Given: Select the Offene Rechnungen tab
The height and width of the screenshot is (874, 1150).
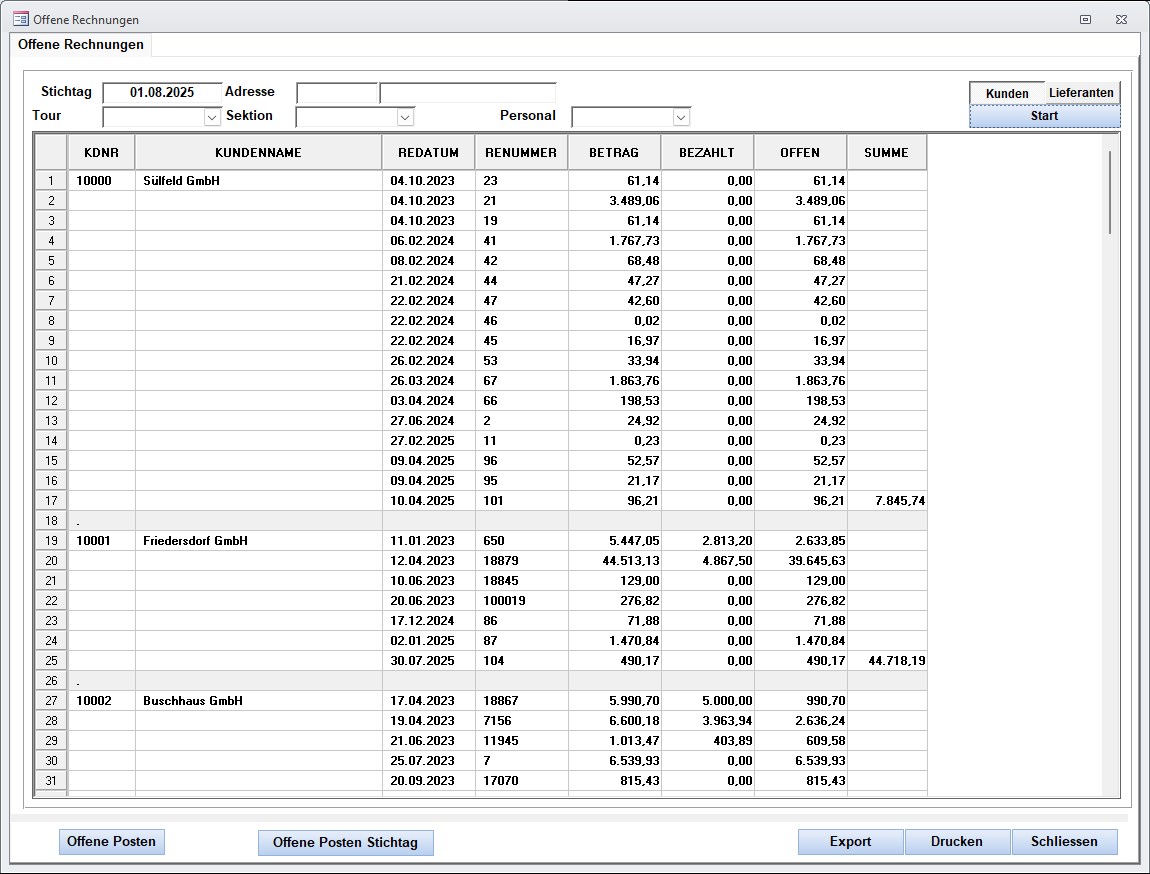Looking at the screenshot, I should point(81,45).
